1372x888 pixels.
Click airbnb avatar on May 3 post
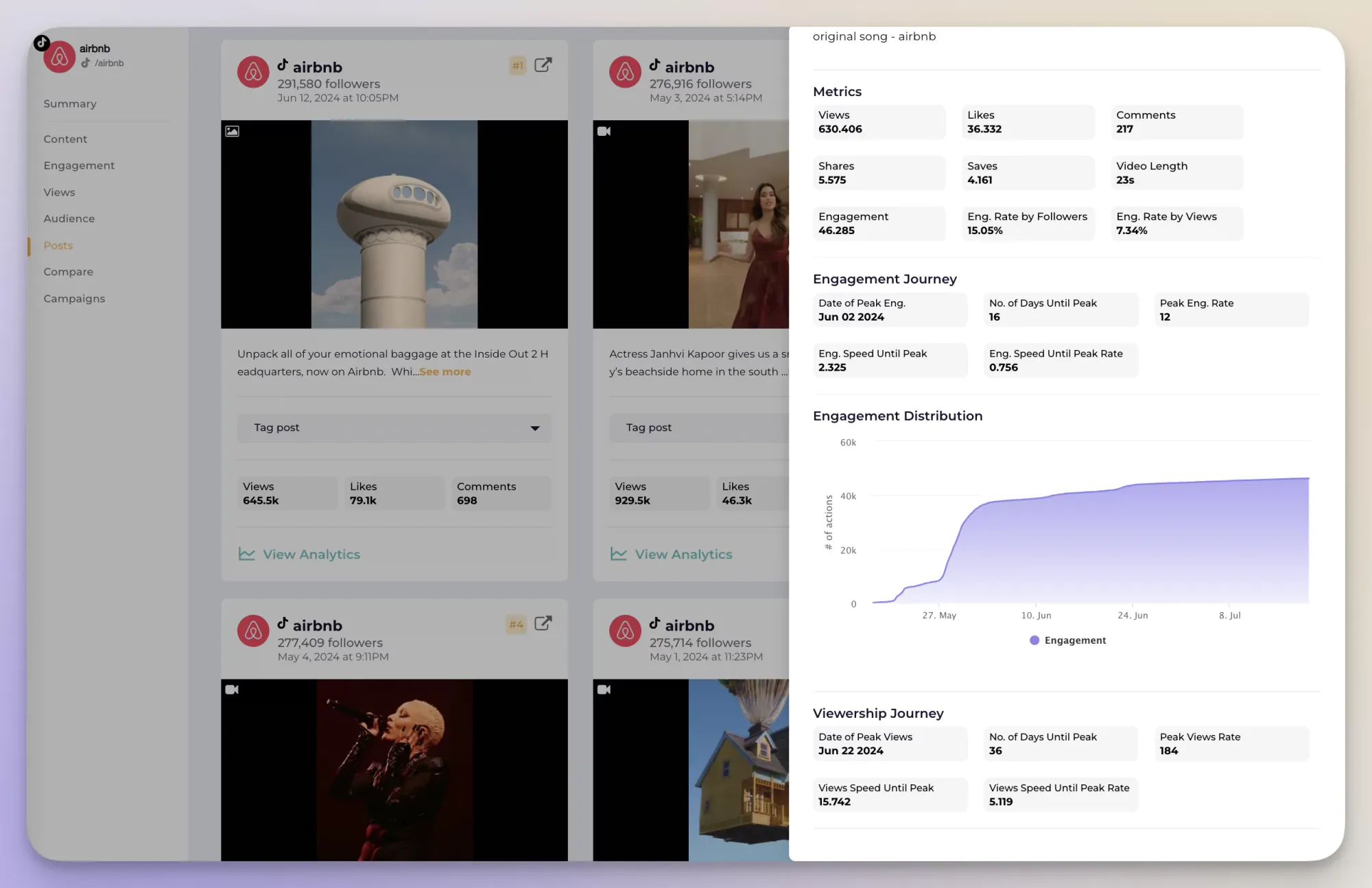pos(625,72)
